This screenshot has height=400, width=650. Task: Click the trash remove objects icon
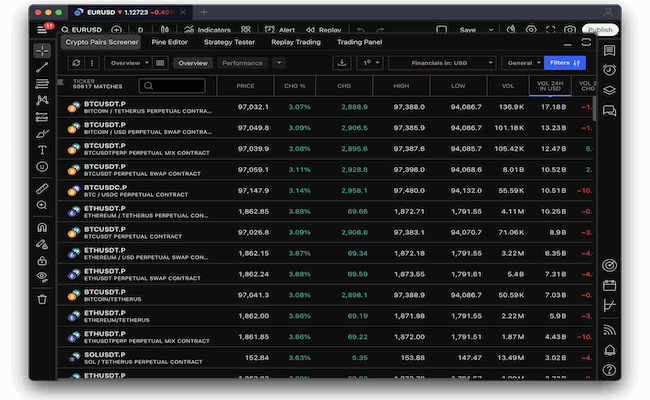(42, 299)
